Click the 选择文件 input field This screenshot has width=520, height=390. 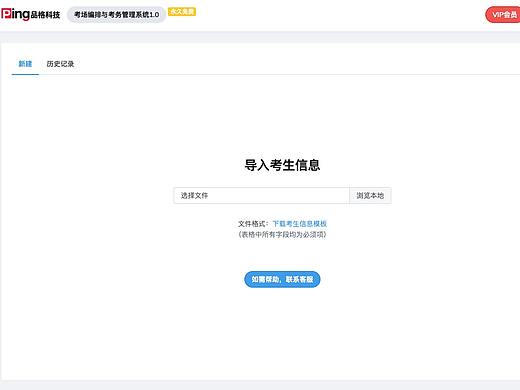tap(261, 195)
